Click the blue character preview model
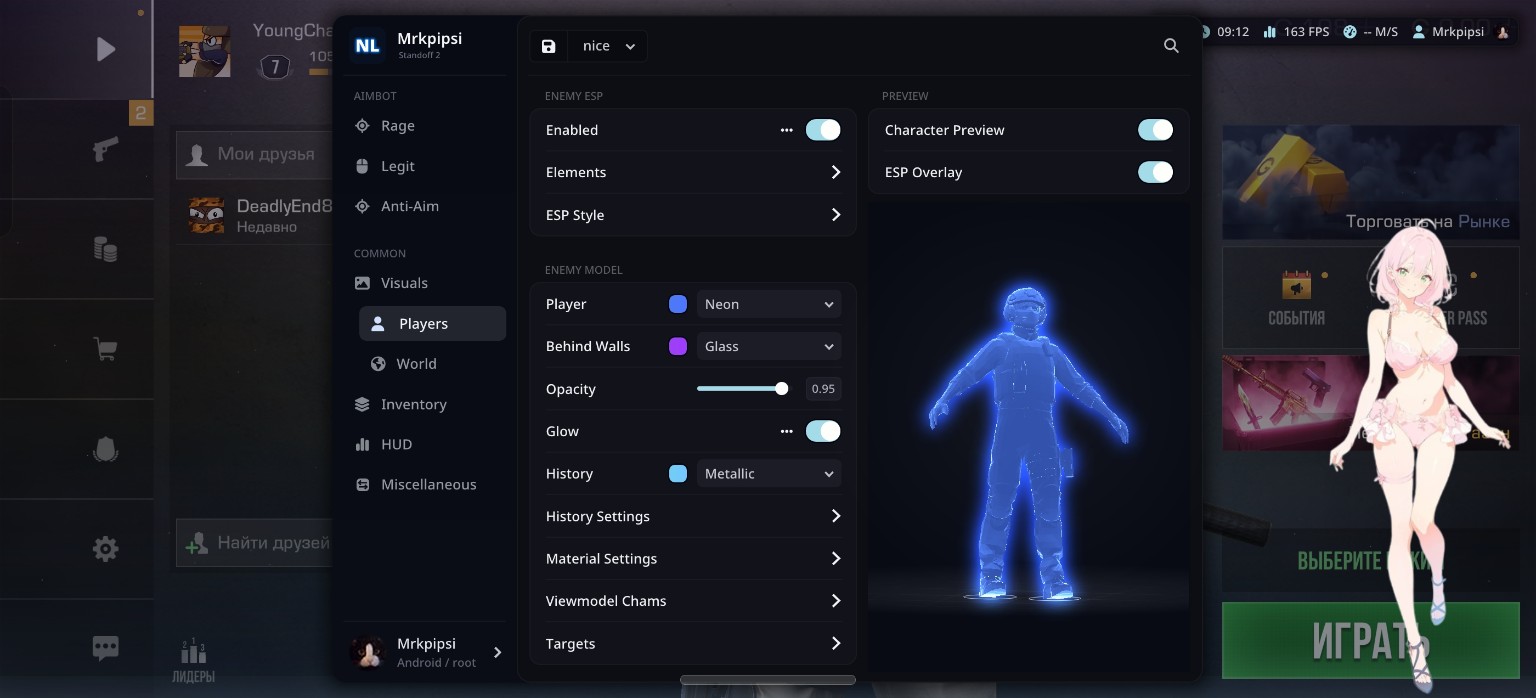Image resolution: width=1536 pixels, height=698 pixels. point(1029,445)
